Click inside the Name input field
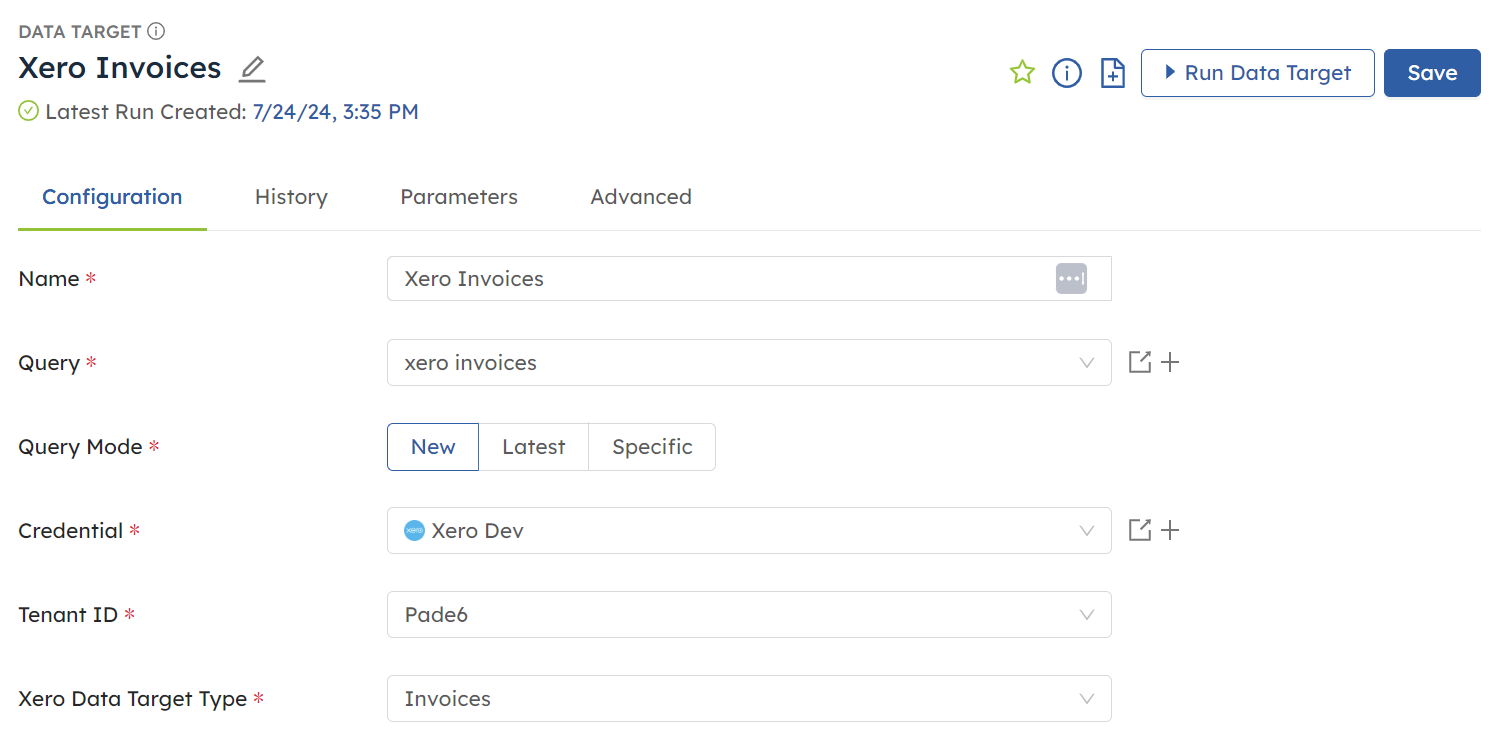The image size is (1498, 736). (700, 278)
